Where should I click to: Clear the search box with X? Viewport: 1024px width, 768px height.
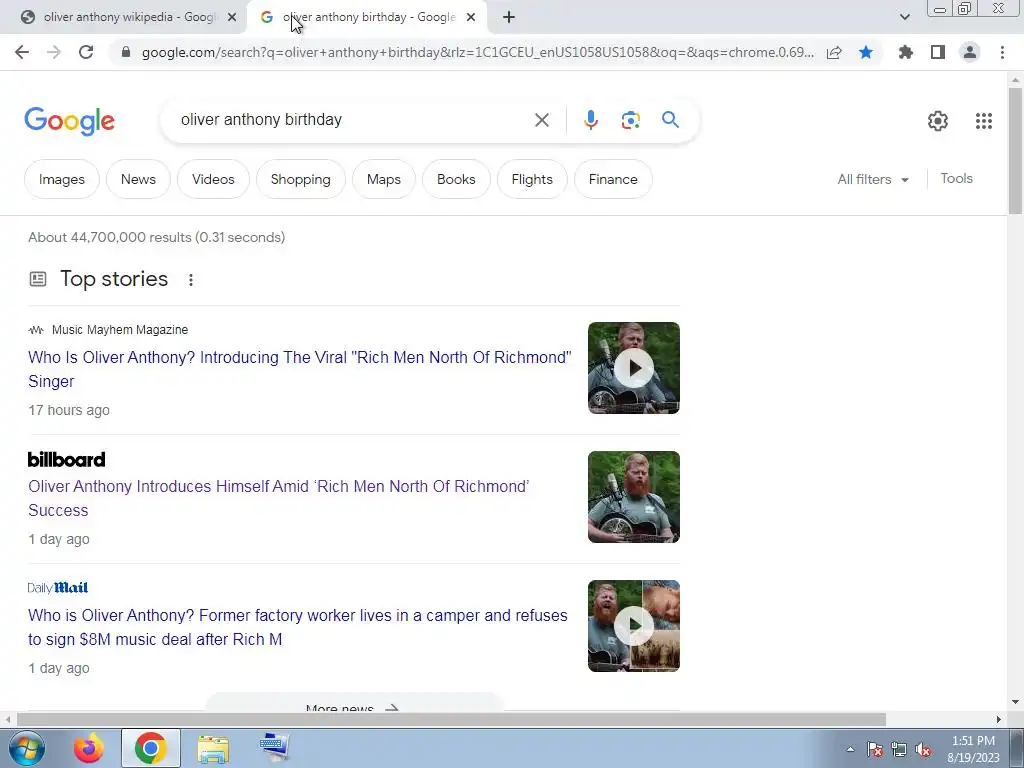[x=541, y=120]
